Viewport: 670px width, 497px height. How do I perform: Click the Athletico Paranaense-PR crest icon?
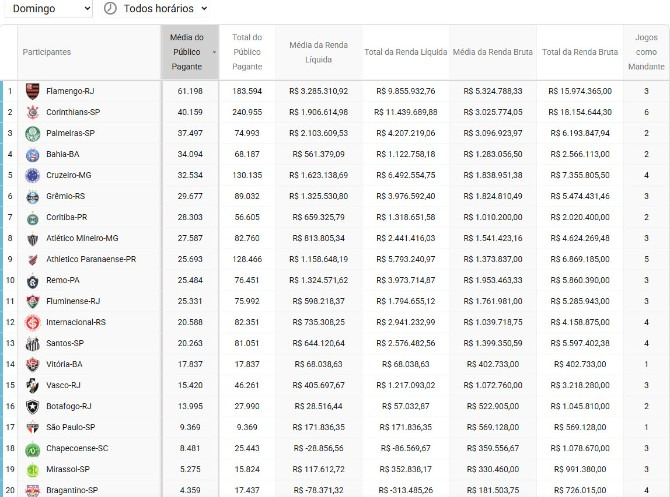point(32,259)
